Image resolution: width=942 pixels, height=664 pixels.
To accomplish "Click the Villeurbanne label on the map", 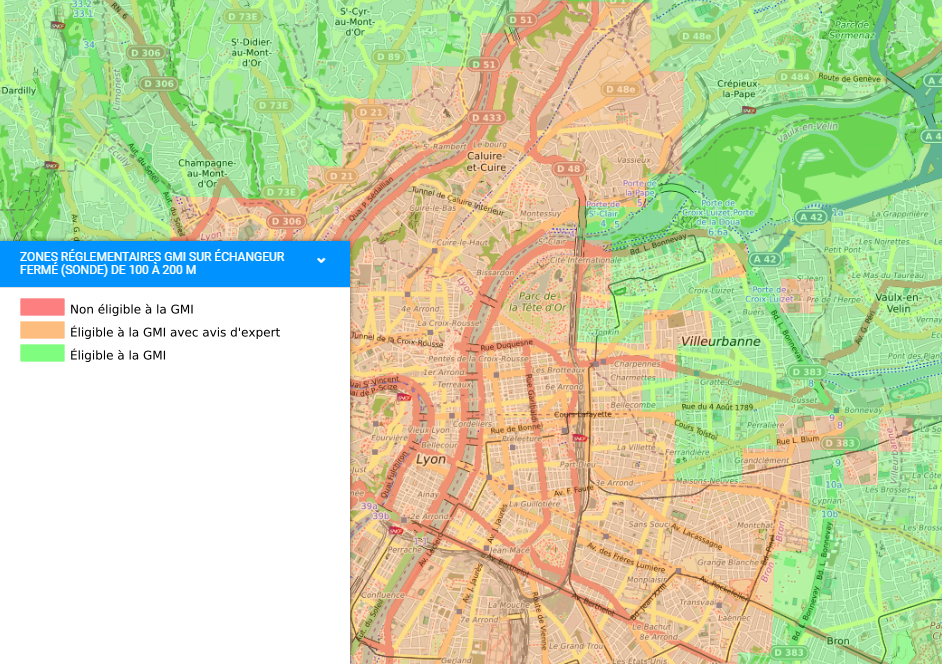I will (x=720, y=341).
